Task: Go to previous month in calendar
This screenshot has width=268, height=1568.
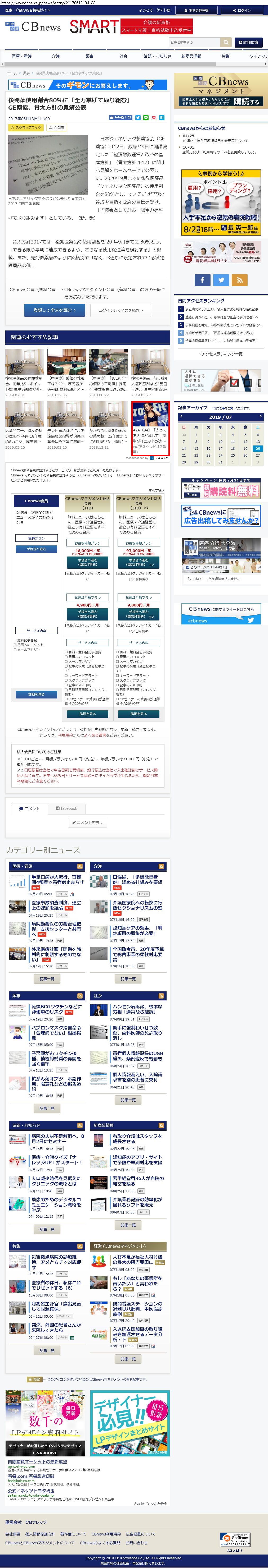Action: [181, 417]
